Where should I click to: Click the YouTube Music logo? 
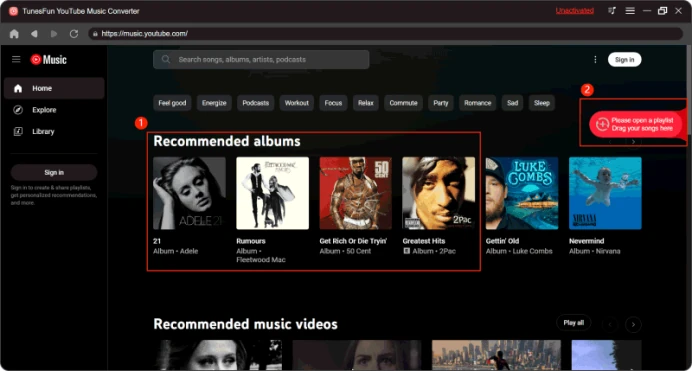49,60
